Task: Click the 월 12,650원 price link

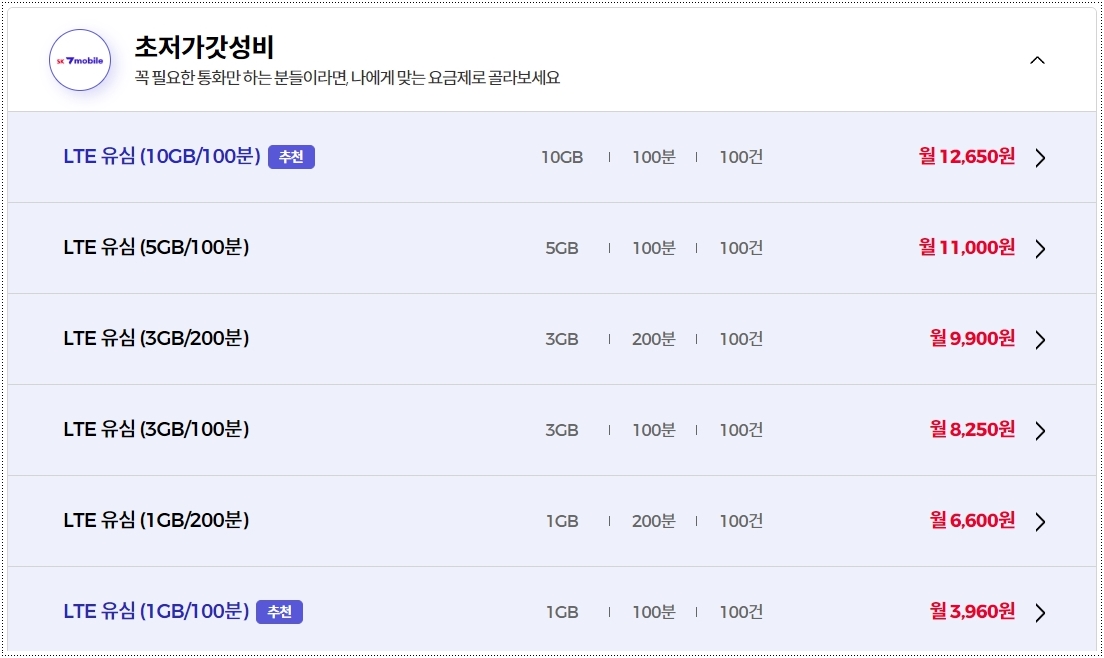Action: tap(965, 157)
